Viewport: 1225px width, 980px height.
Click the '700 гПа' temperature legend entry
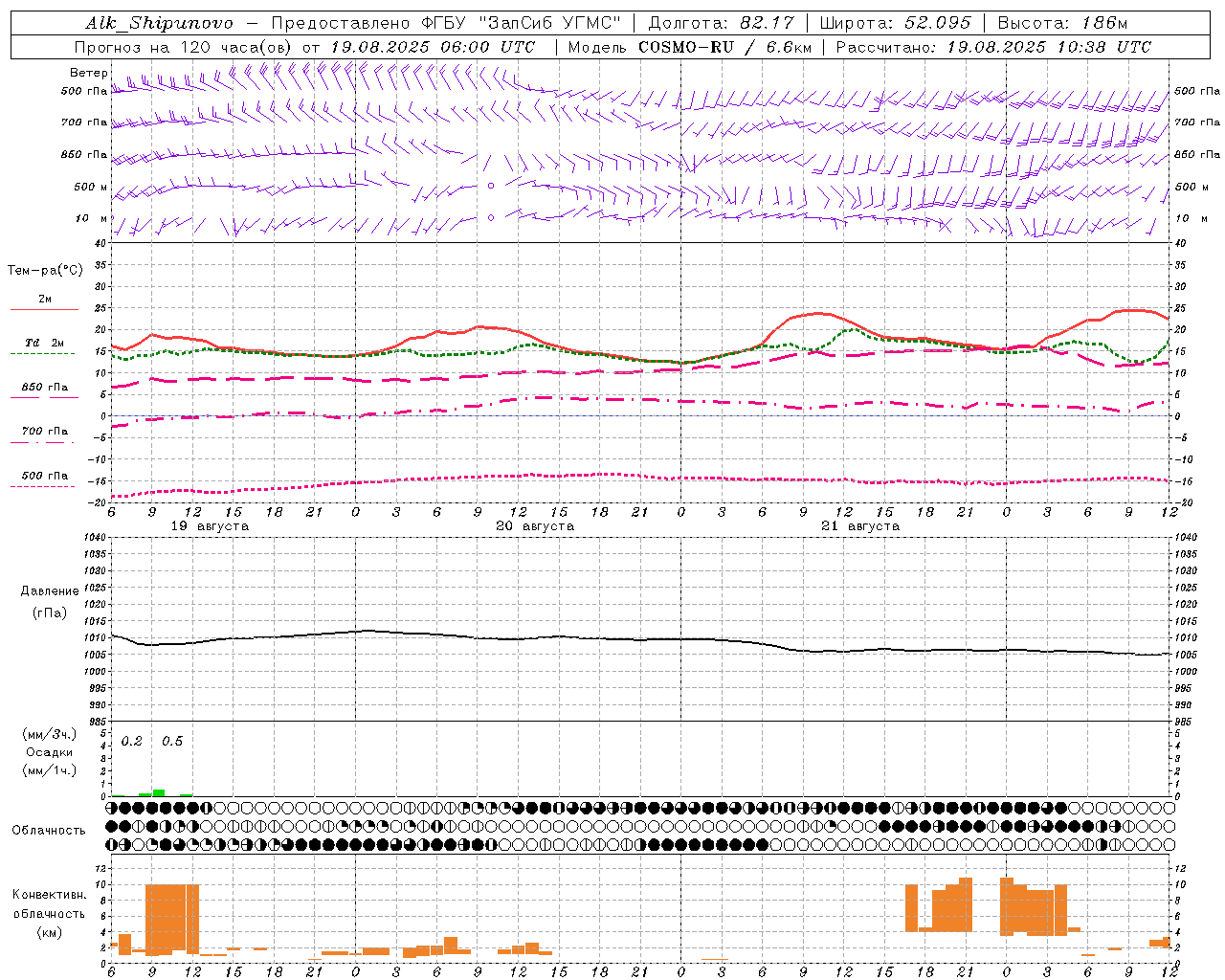point(45,432)
